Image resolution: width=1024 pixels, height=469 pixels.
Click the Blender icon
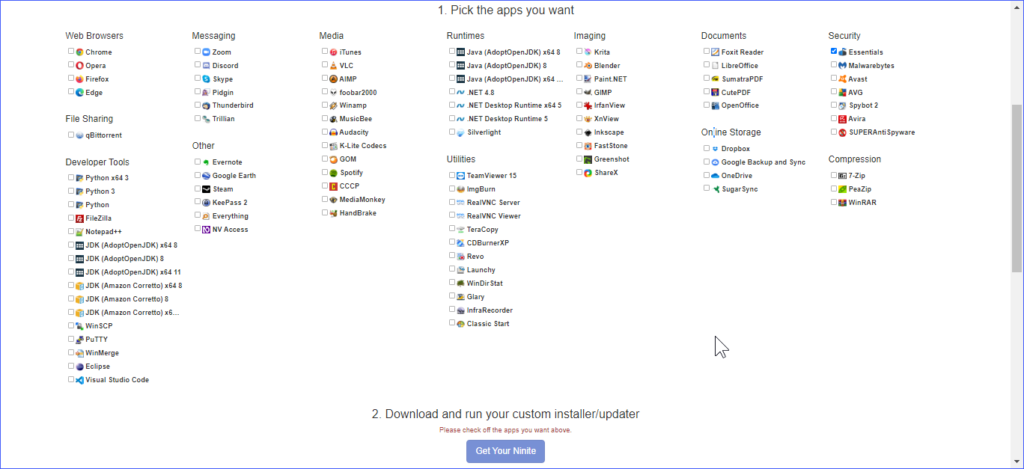(588, 65)
